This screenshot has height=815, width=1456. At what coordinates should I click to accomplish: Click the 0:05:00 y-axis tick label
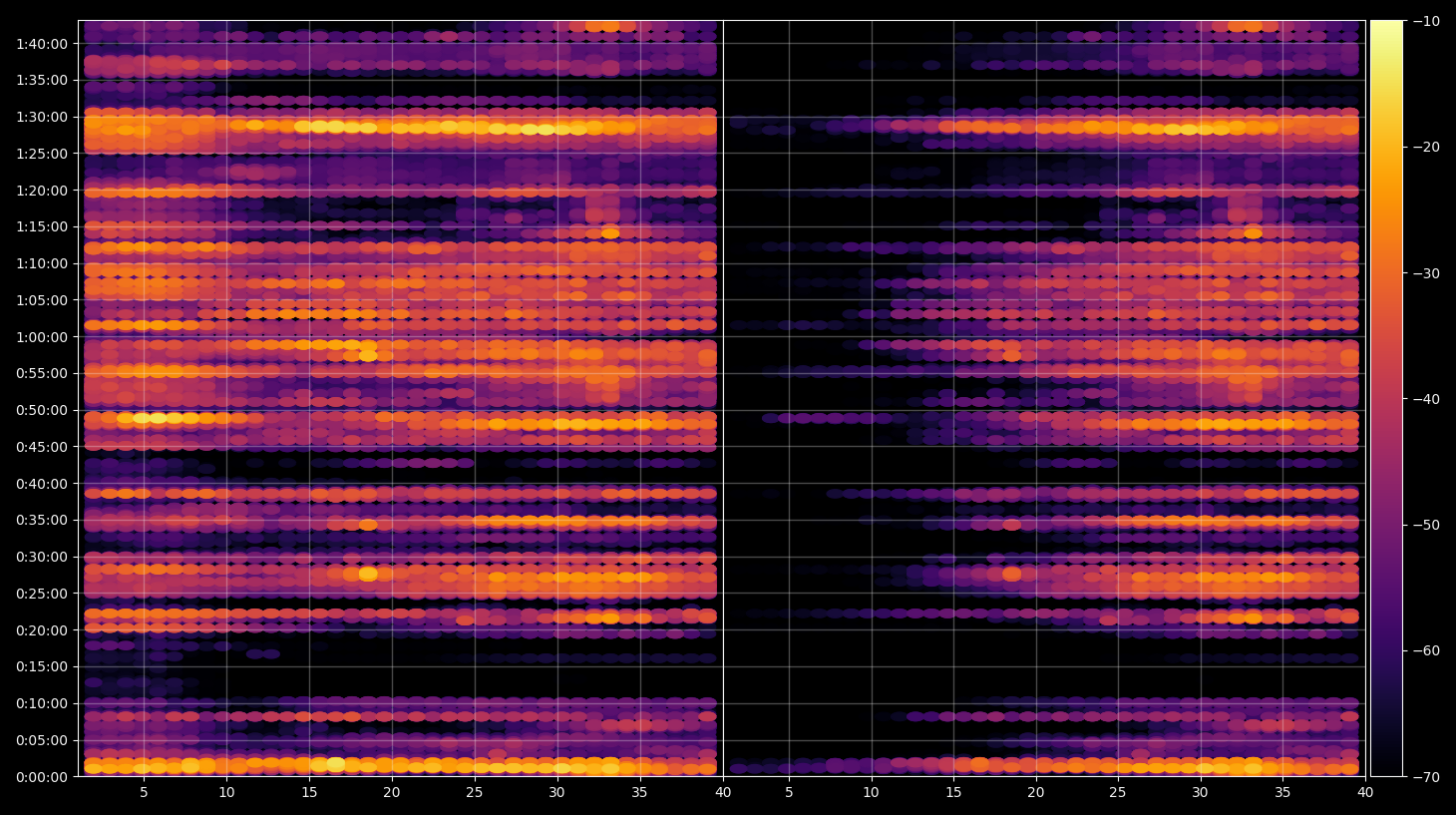click(42, 740)
